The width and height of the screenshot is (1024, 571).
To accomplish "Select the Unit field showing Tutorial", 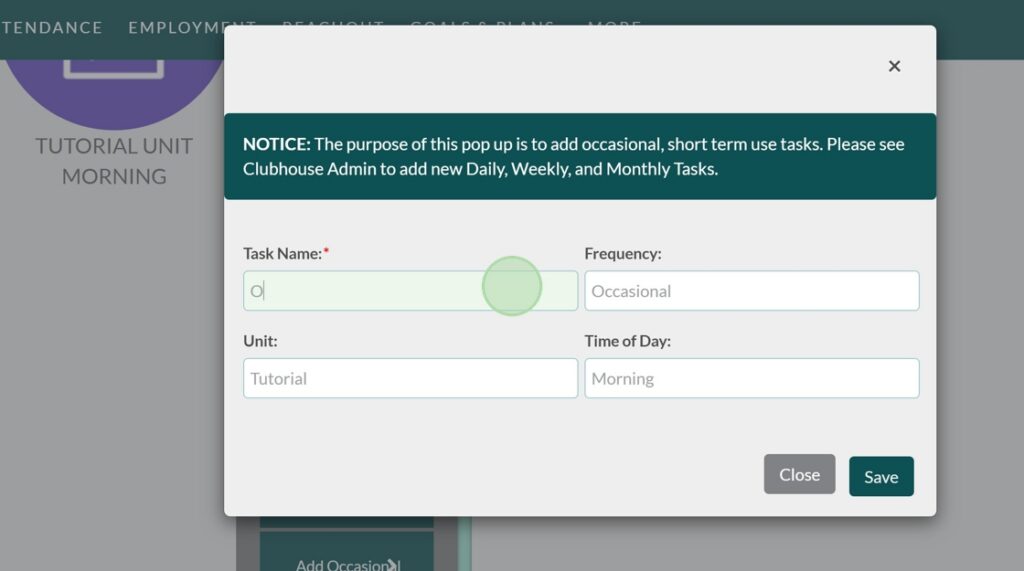I will [410, 379].
